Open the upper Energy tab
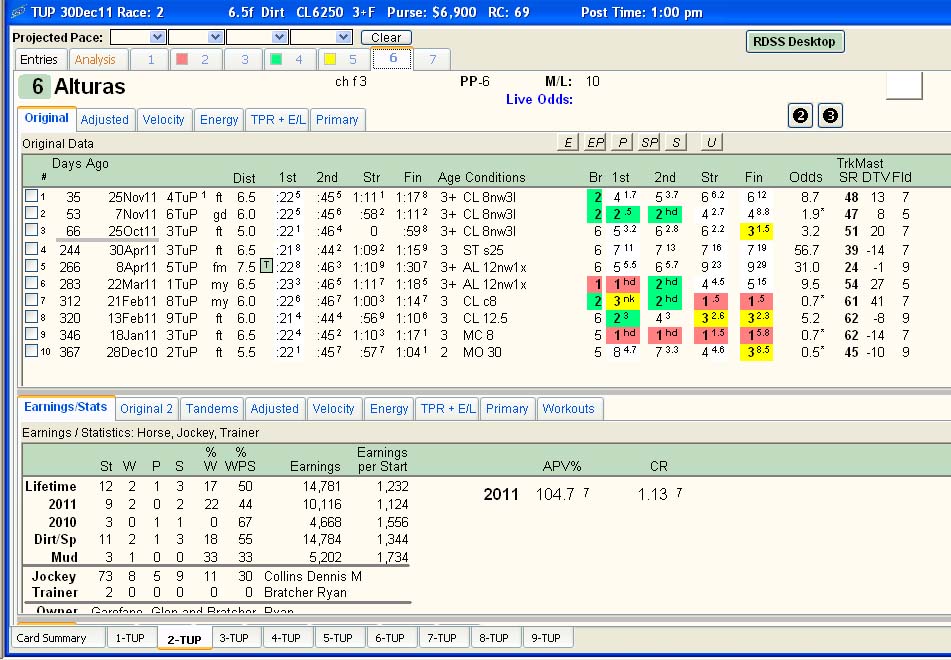The image size is (951, 660). [219, 120]
